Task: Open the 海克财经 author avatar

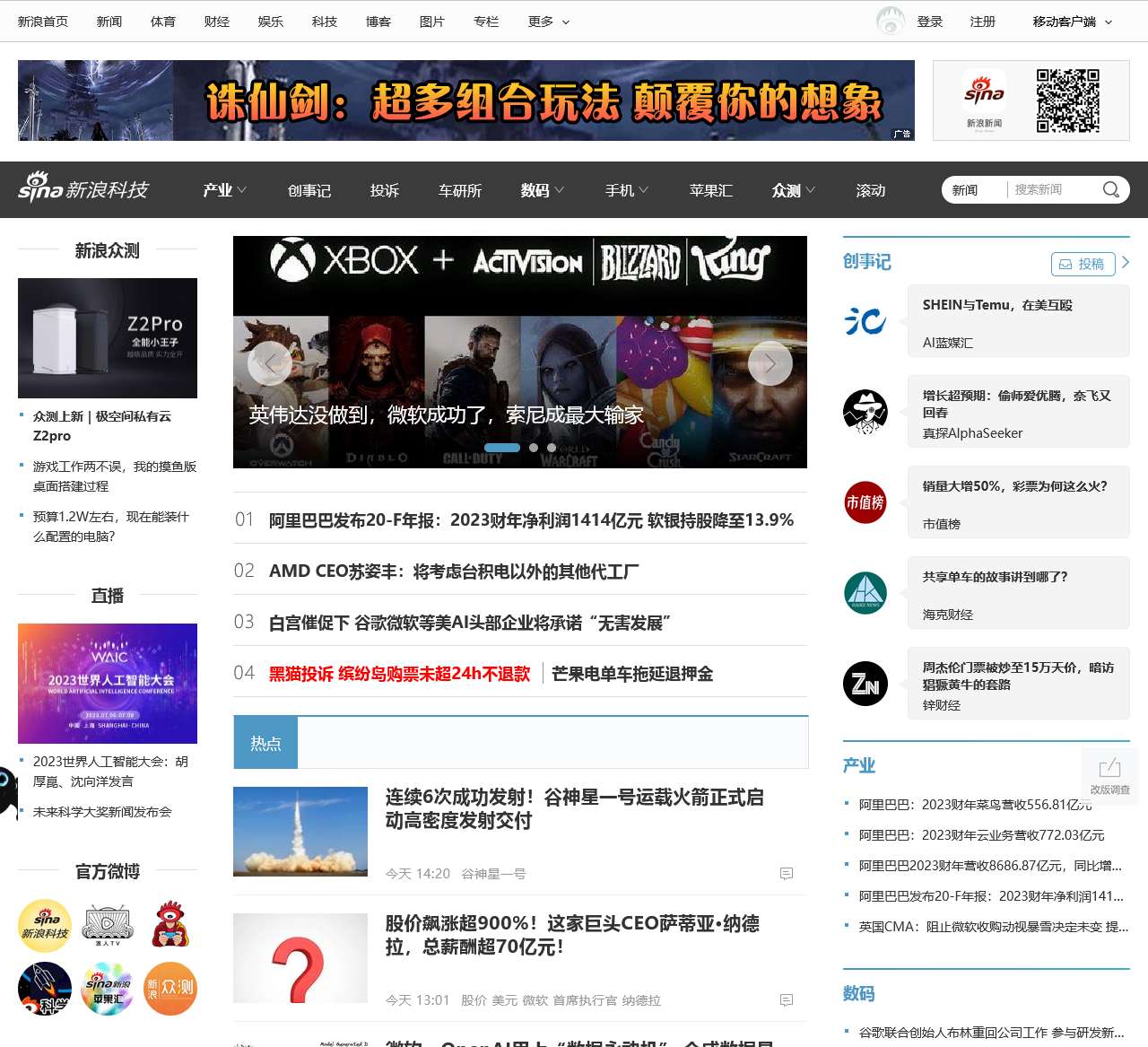Action: click(x=865, y=593)
